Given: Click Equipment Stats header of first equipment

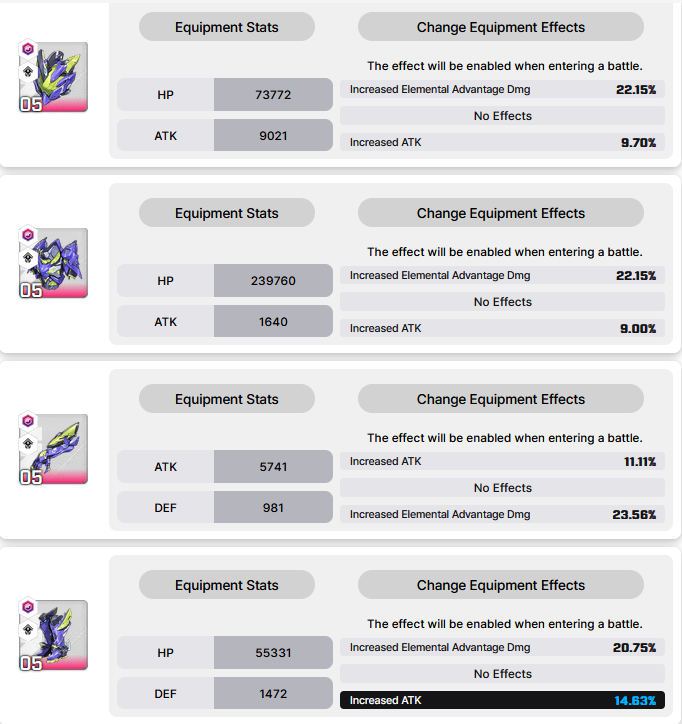Looking at the screenshot, I should tap(227, 27).
